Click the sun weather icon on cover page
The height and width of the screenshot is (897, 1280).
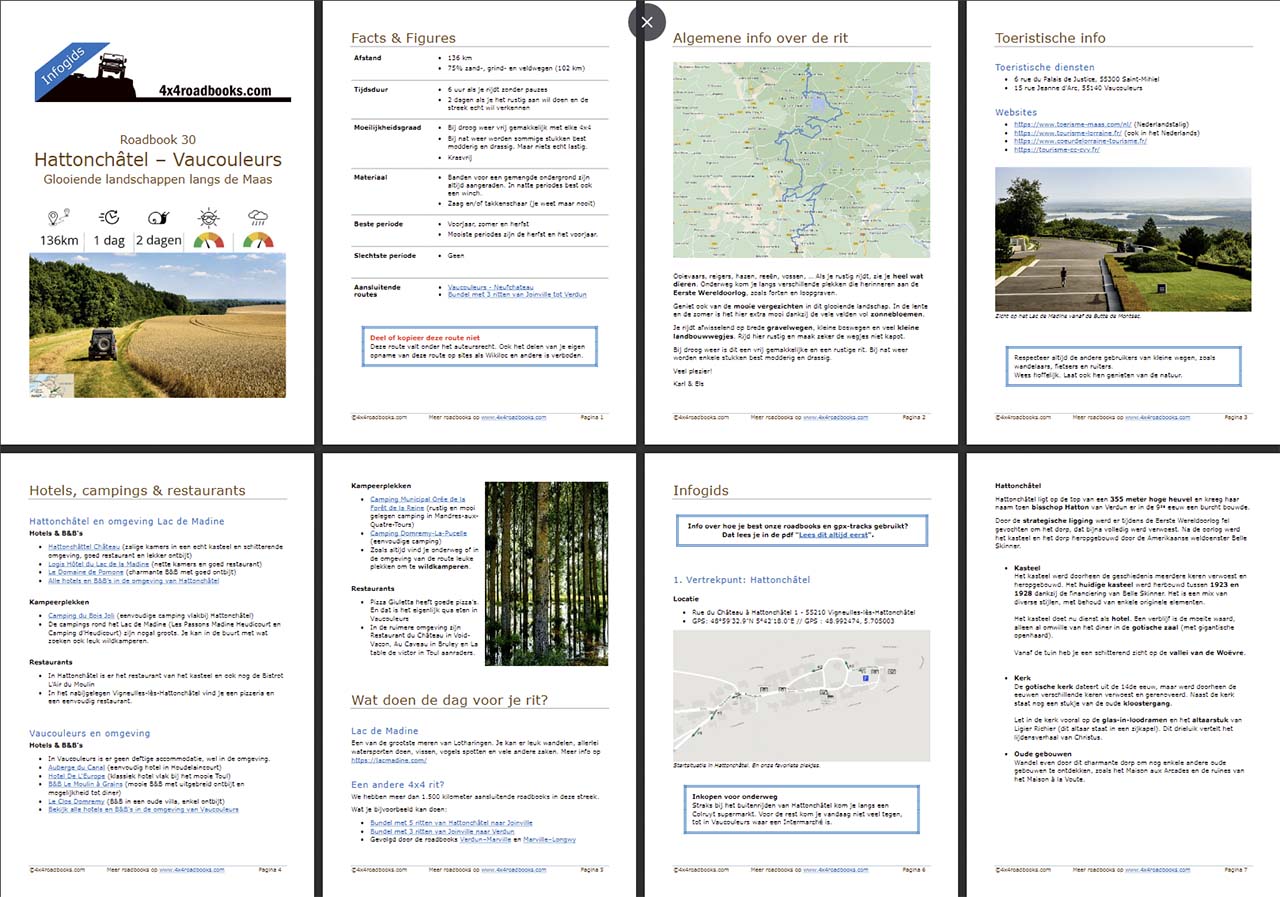tap(208, 217)
